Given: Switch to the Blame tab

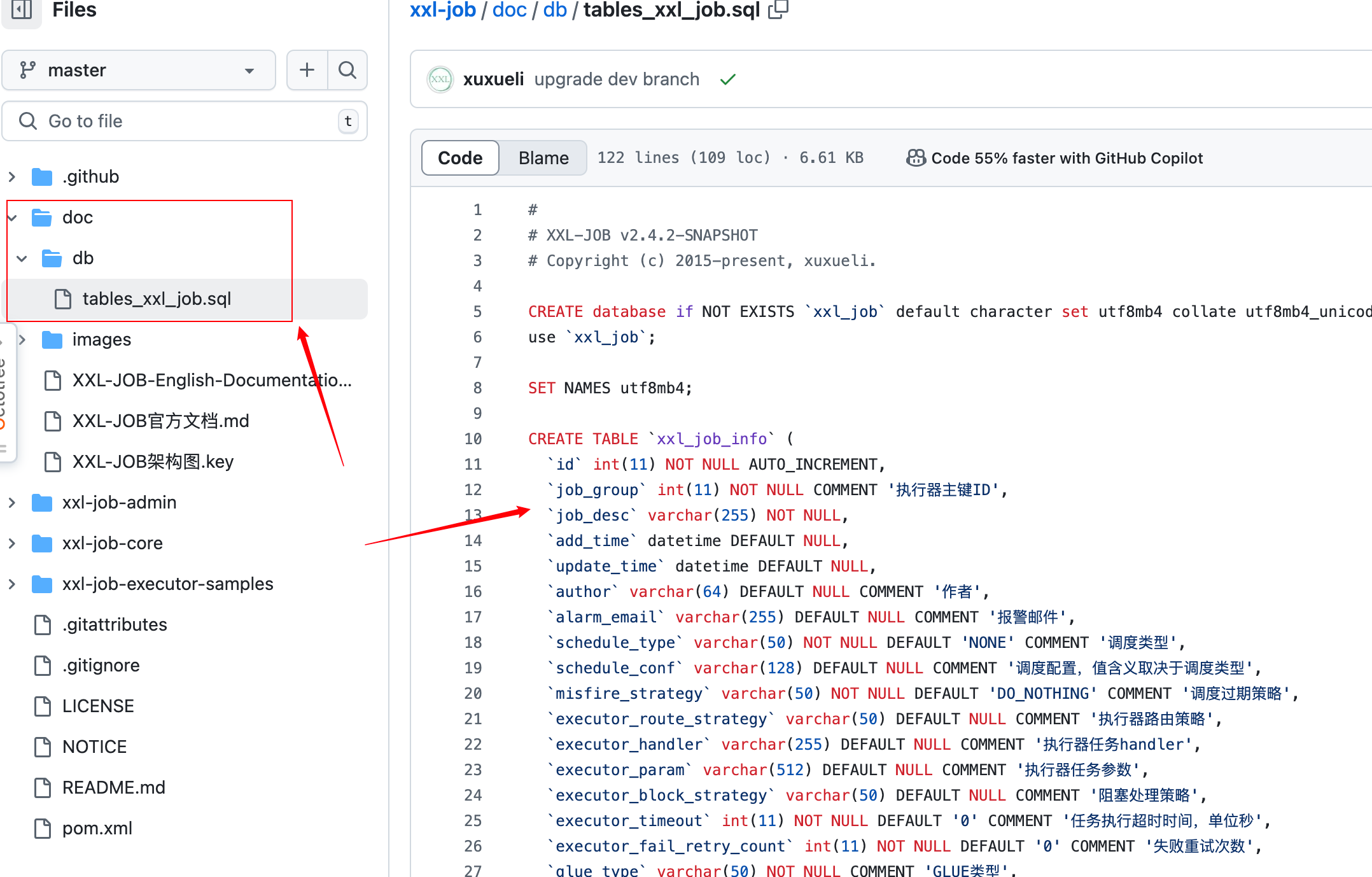Looking at the screenshot, I should [543, 158].
